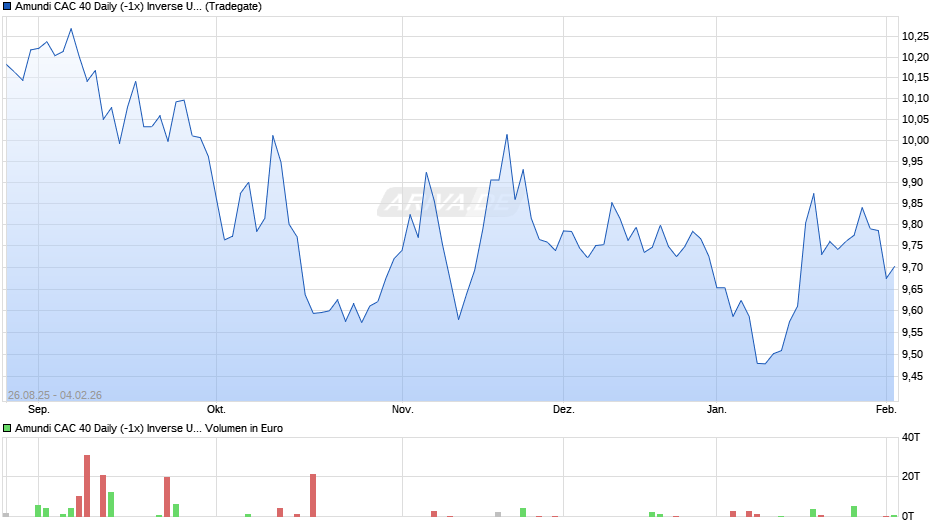Click the '40T' volume axis label
The image size is (940, 526).
click(x=911, y=438)
